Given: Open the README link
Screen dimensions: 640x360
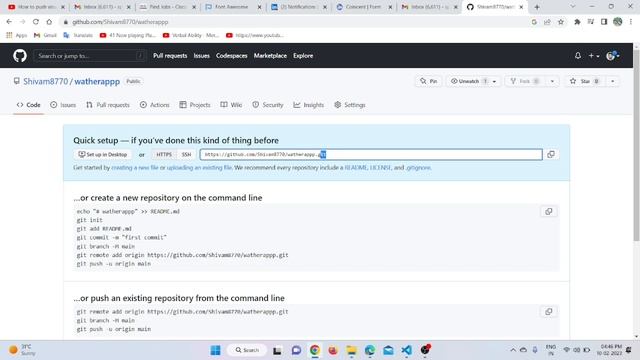Looking at the screenshot, I should pyautogui.click(x=356, y=168).
